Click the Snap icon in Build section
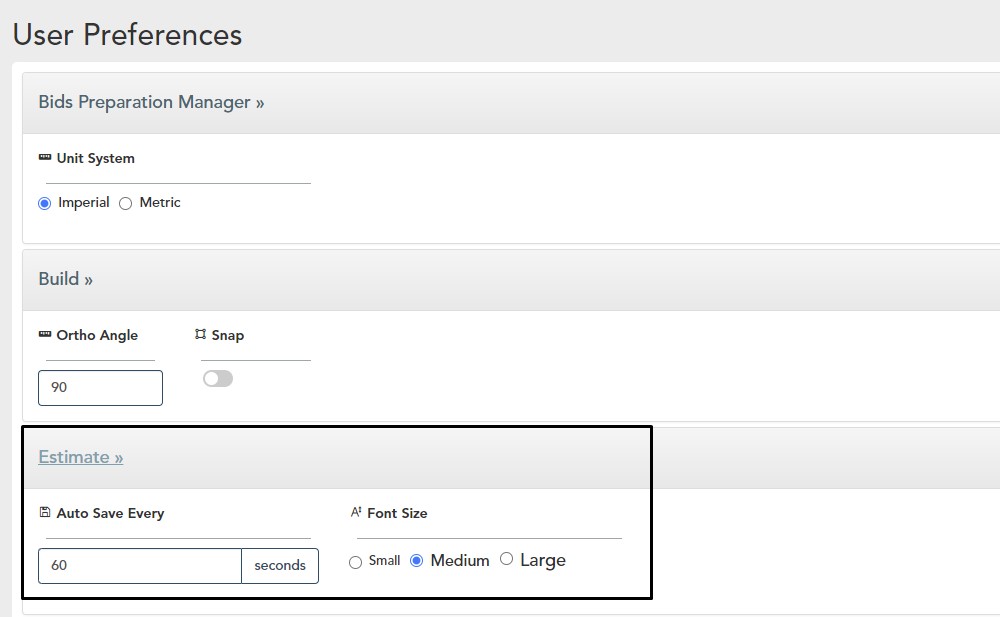 (x=200, y=335)
